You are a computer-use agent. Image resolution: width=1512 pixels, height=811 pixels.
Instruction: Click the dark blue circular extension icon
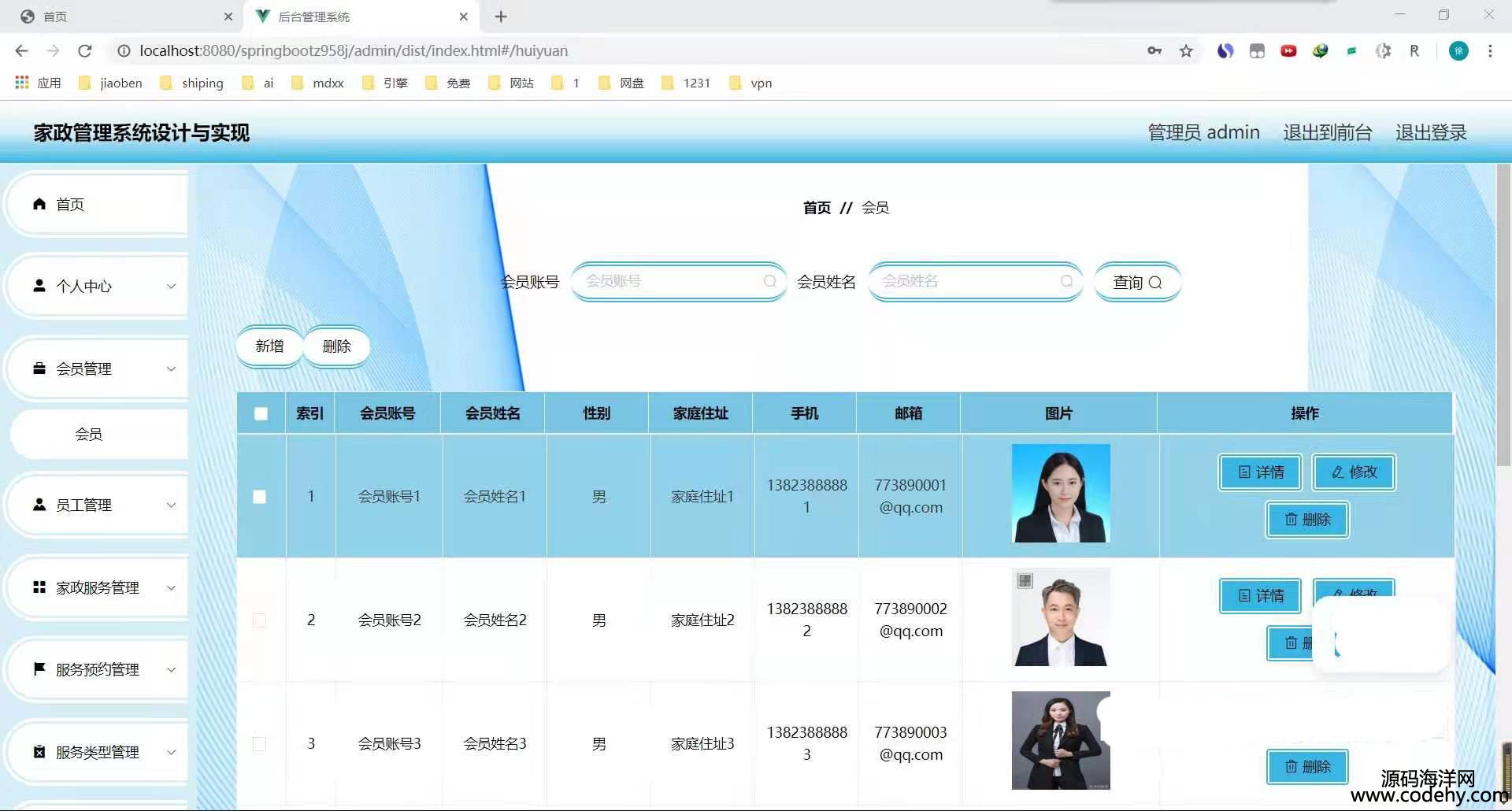point(1225,51)
